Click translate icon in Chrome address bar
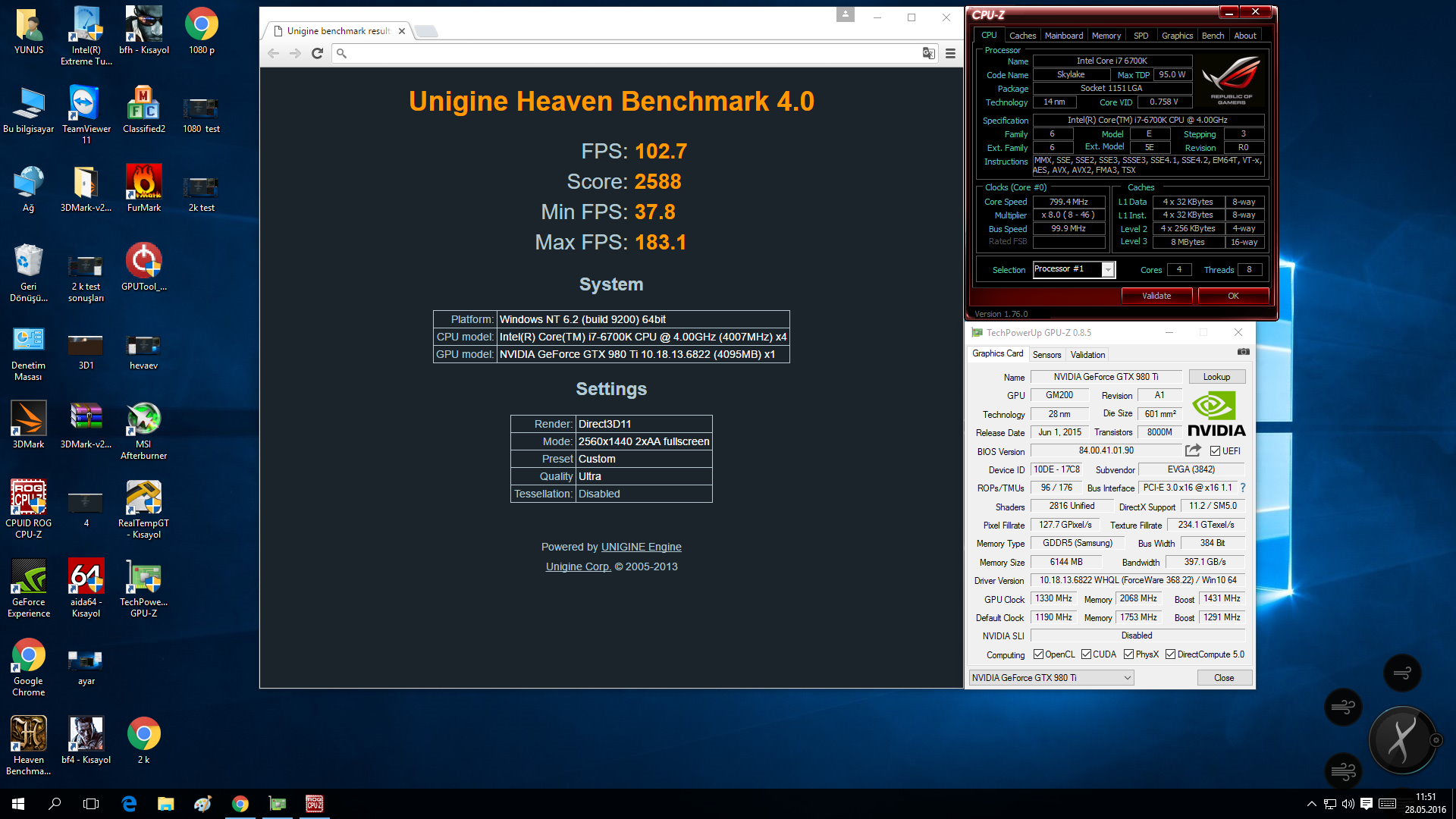The width and height of the screenshot is (1456, 819). pyautogui.click(x=928, y=53)
